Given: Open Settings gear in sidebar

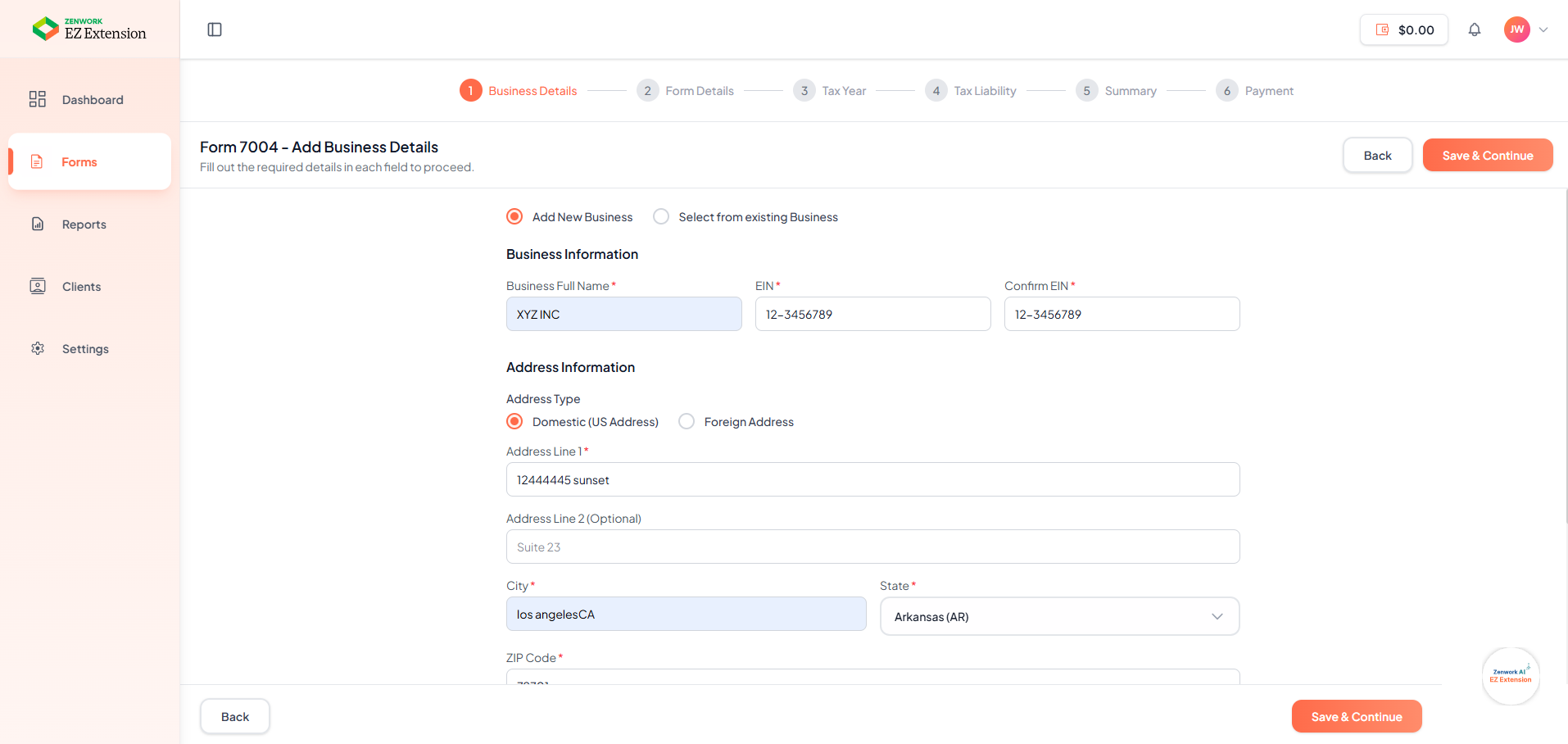Looking at the screenshot, I should 38,348.
